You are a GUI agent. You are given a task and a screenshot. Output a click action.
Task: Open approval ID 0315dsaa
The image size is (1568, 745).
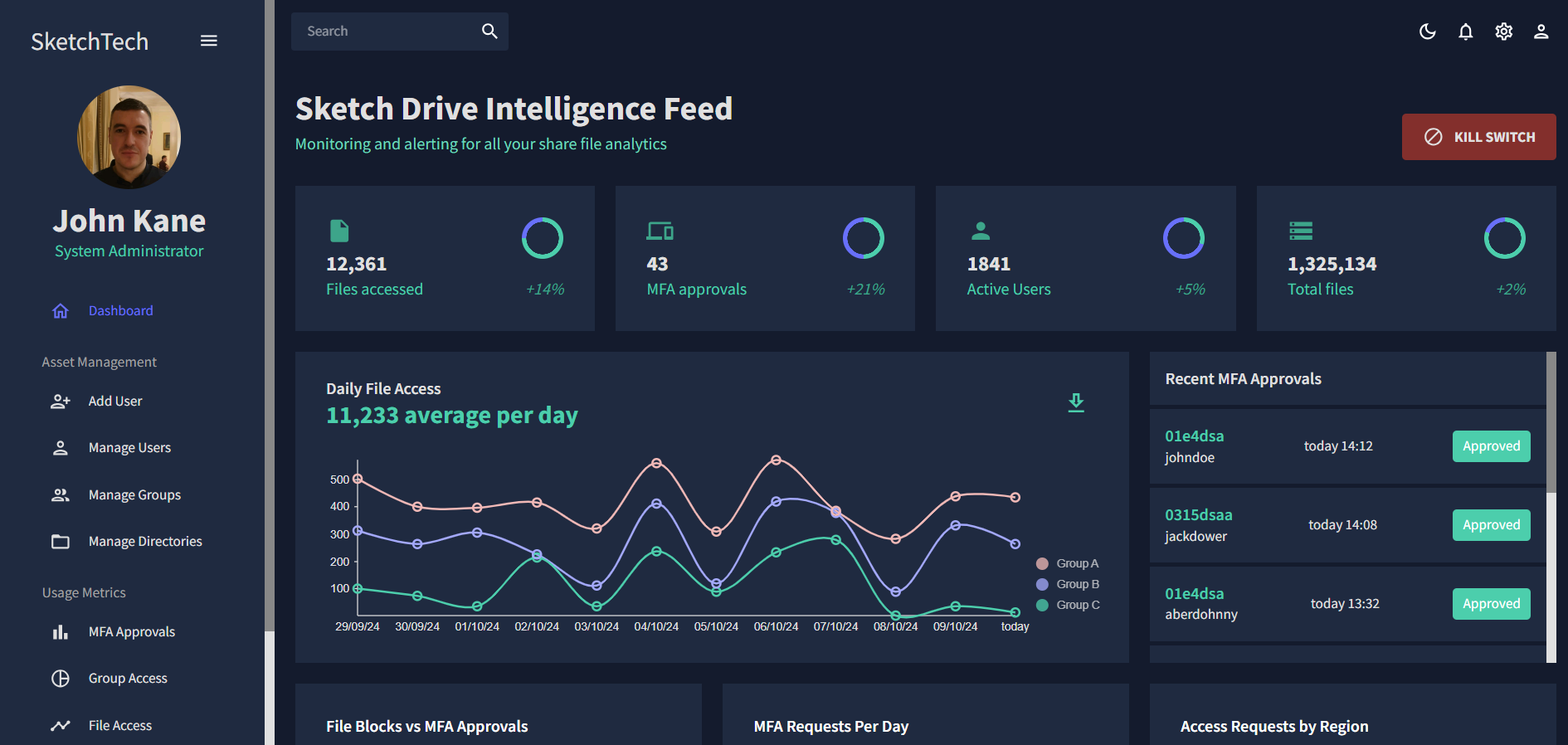(1199, 515)
